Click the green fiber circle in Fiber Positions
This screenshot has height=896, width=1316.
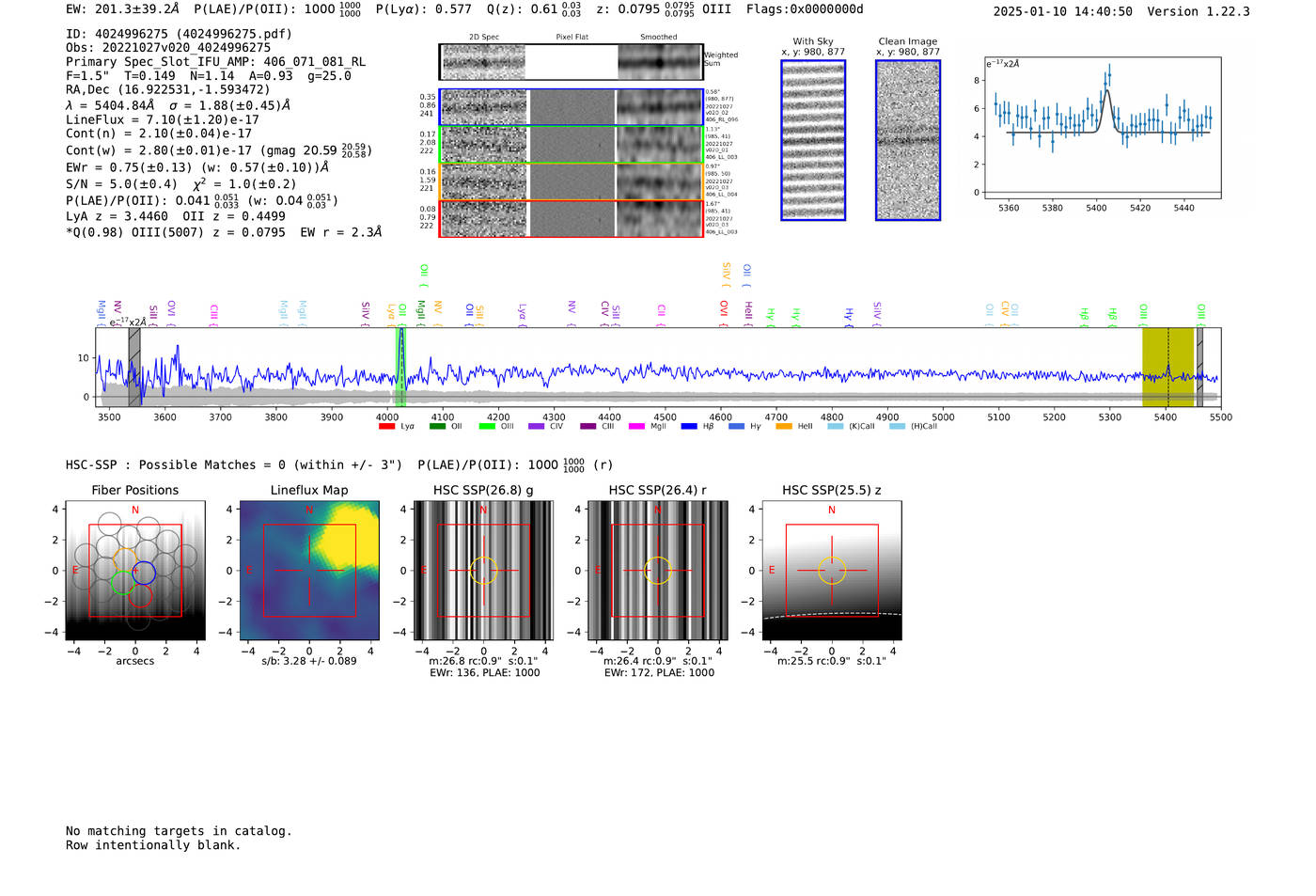(x=122, y=581)
